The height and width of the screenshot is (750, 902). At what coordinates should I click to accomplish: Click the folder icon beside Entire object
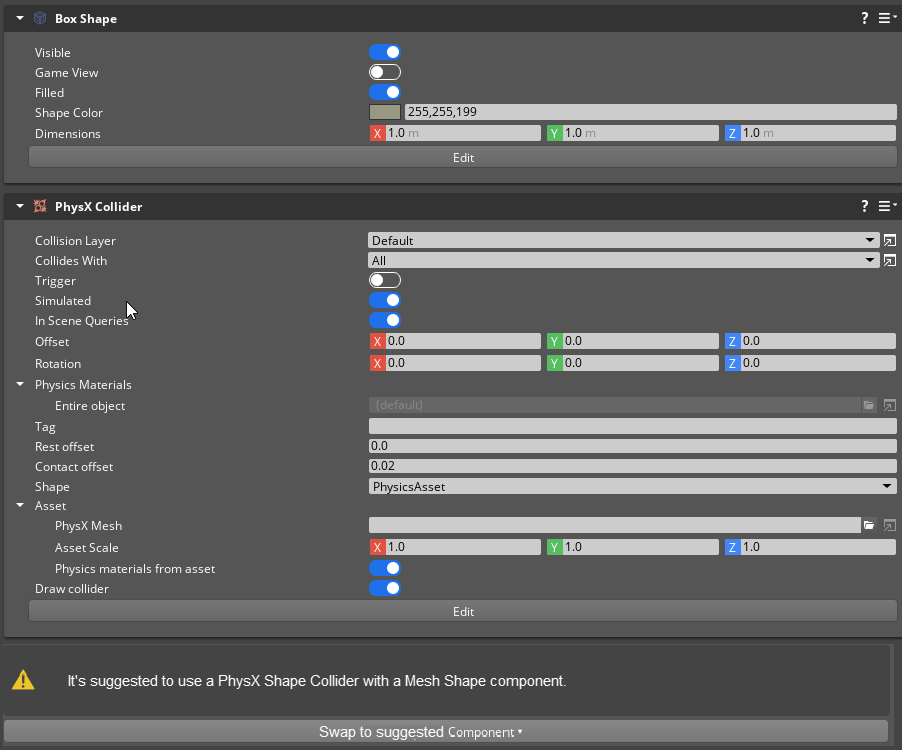[x=868, y=405]
